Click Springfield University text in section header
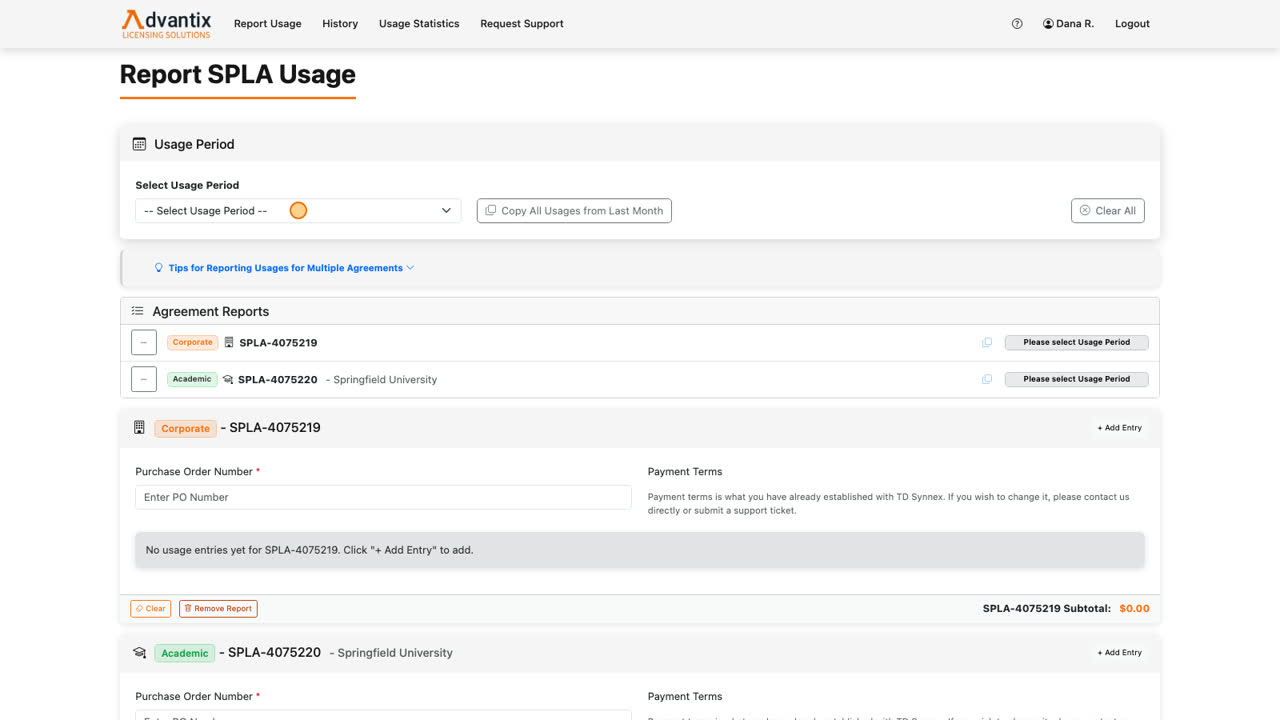This screenshot has width=1280, height=720. tap(395, 653)
